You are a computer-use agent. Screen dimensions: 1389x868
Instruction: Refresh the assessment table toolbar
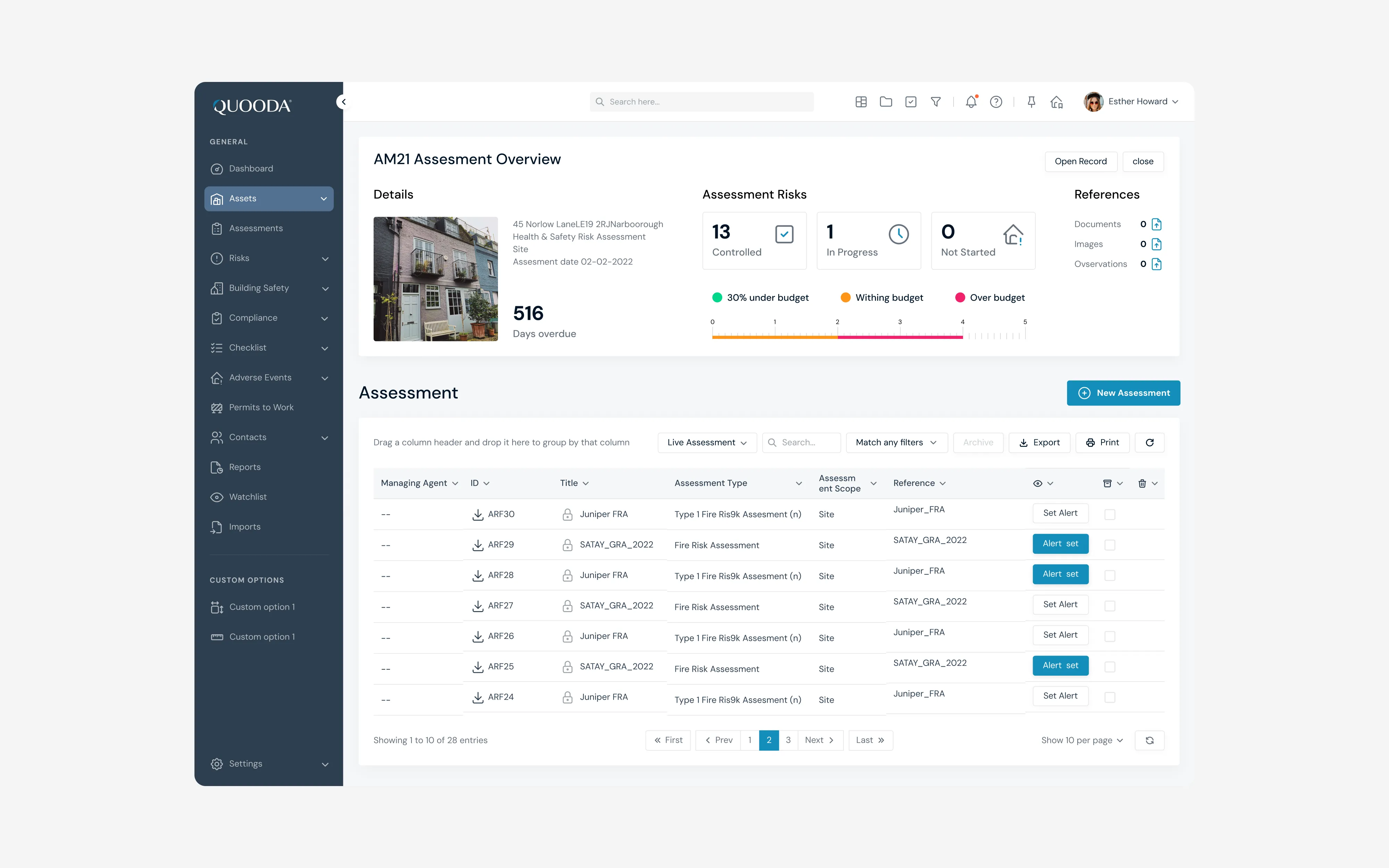click(1150, 443)
